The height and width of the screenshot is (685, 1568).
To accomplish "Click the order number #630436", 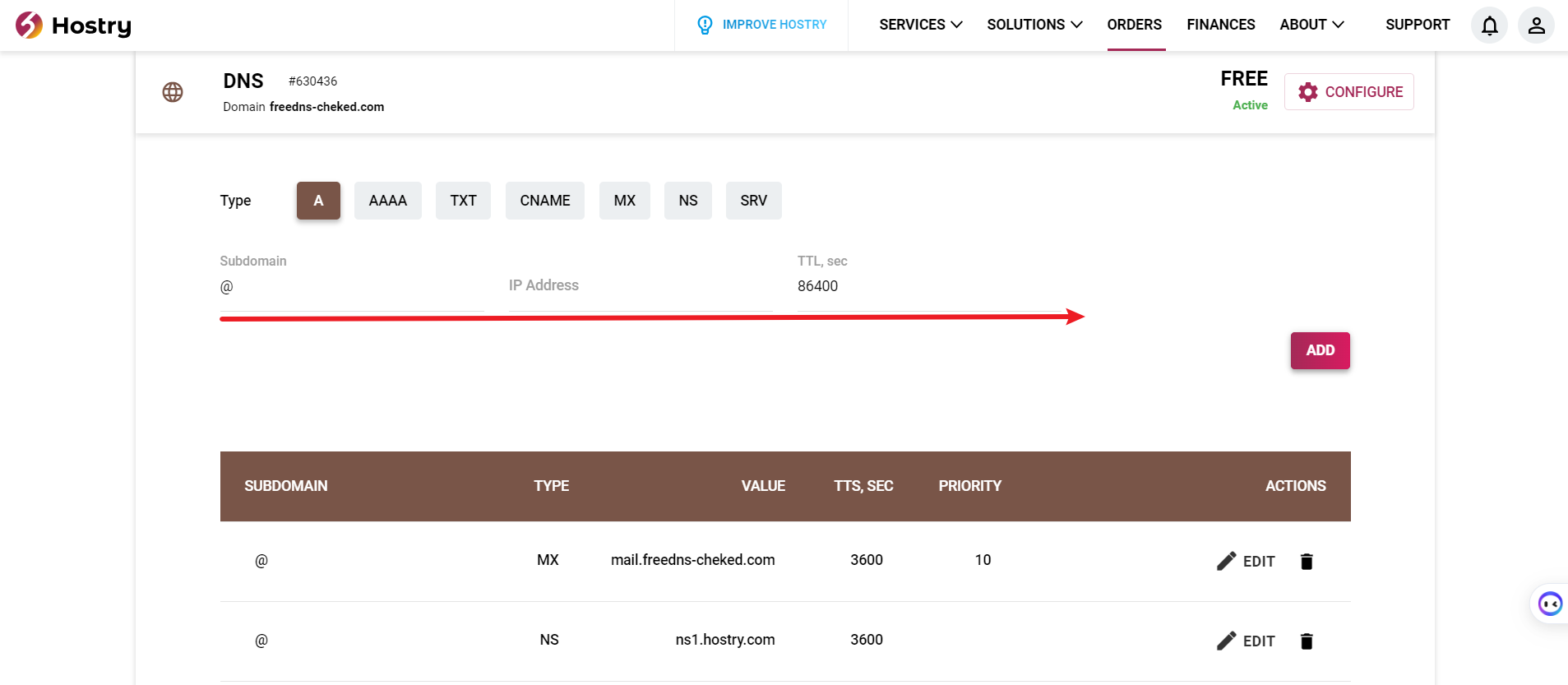I will (x=313, y=81).
